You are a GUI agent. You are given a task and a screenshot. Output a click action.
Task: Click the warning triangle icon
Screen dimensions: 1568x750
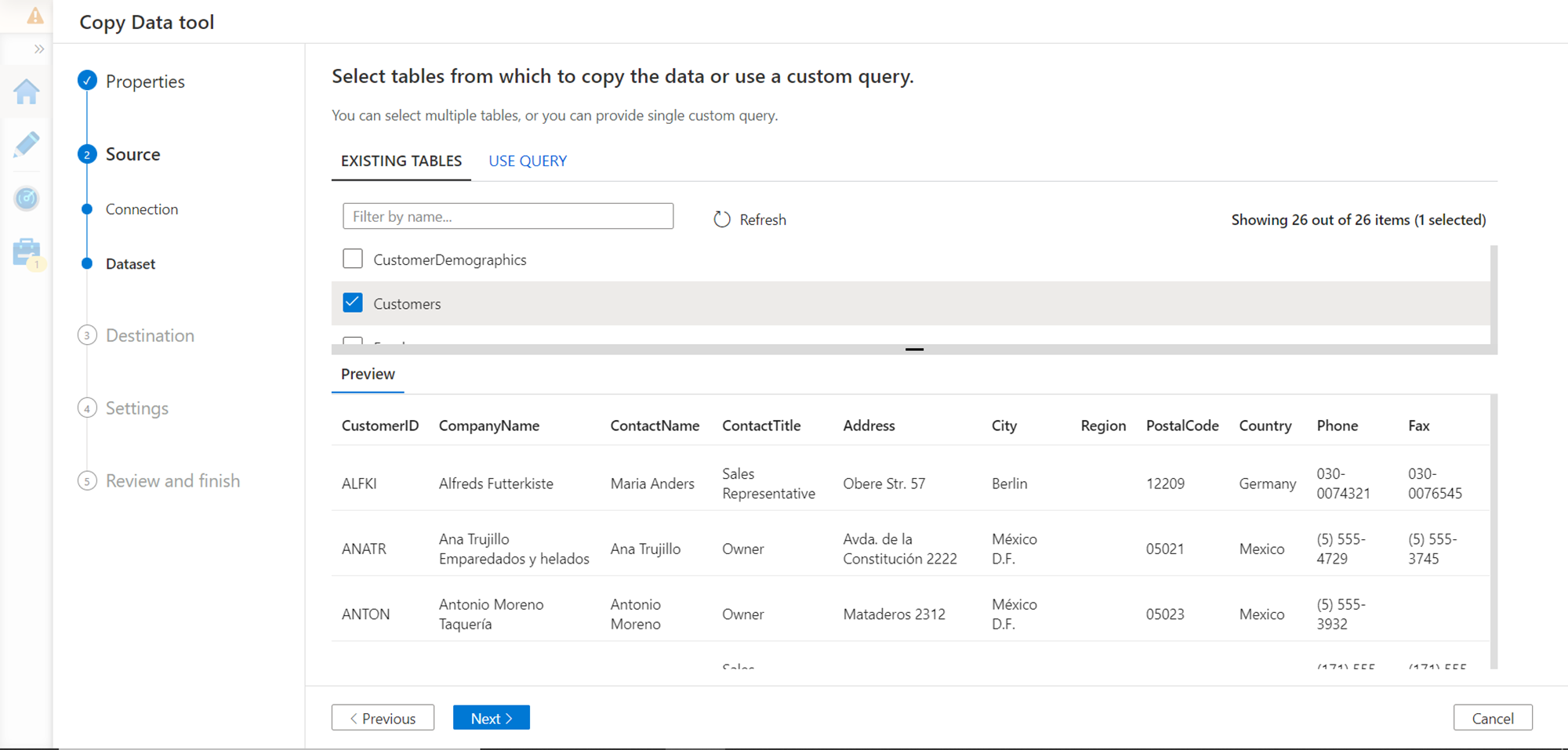coord(35,16)
